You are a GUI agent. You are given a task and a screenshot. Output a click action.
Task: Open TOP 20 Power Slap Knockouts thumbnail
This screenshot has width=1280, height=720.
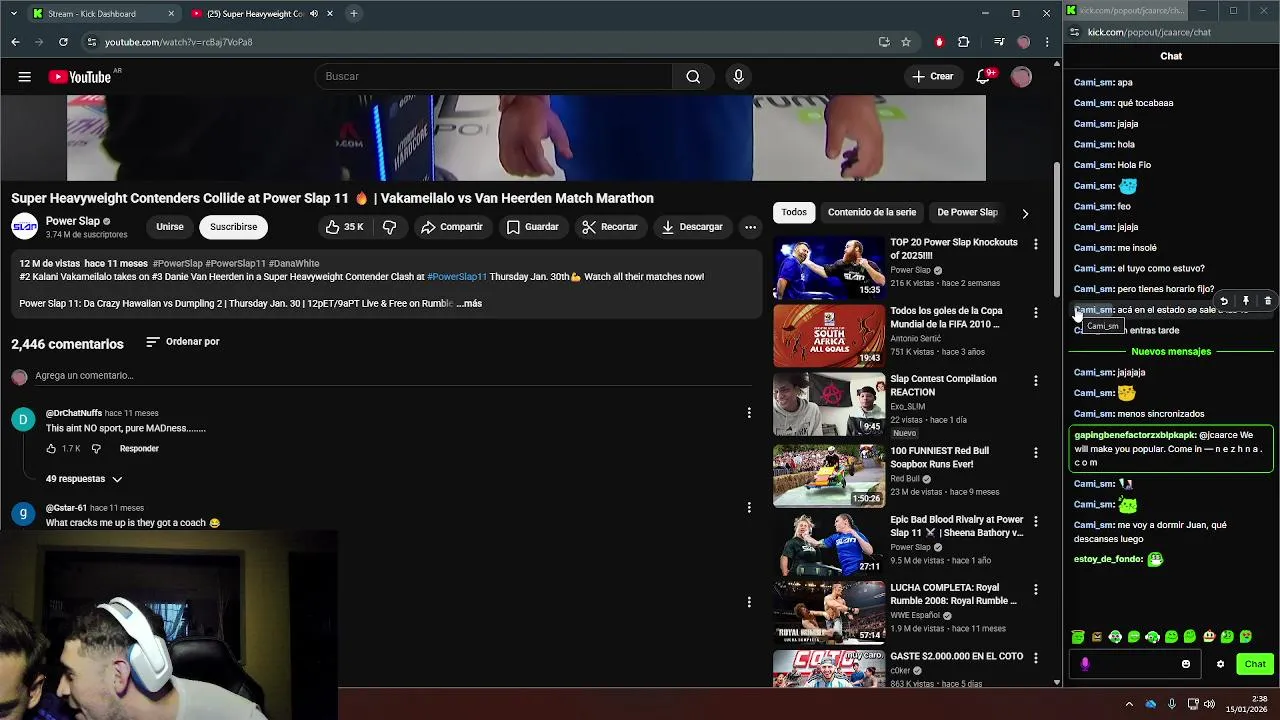click(829, 267)
